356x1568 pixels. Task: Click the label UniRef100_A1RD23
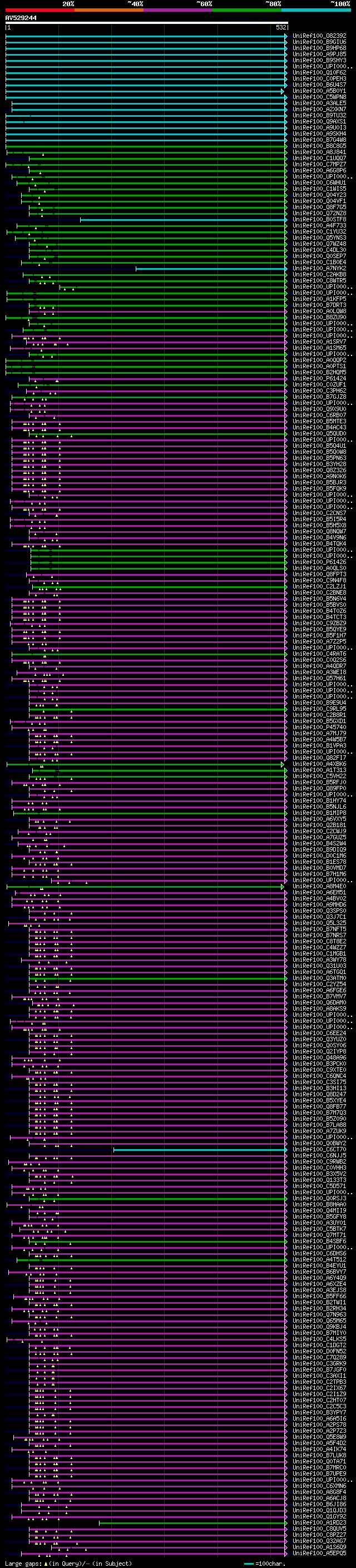pyautogui.click(x=319, y=1522)
